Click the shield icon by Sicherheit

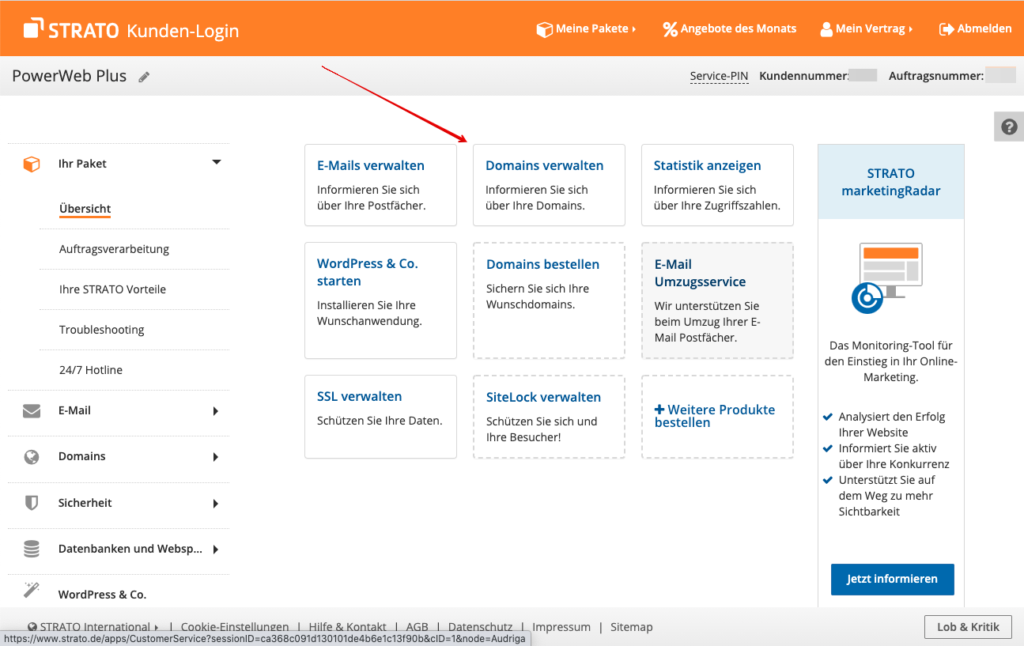31,503
